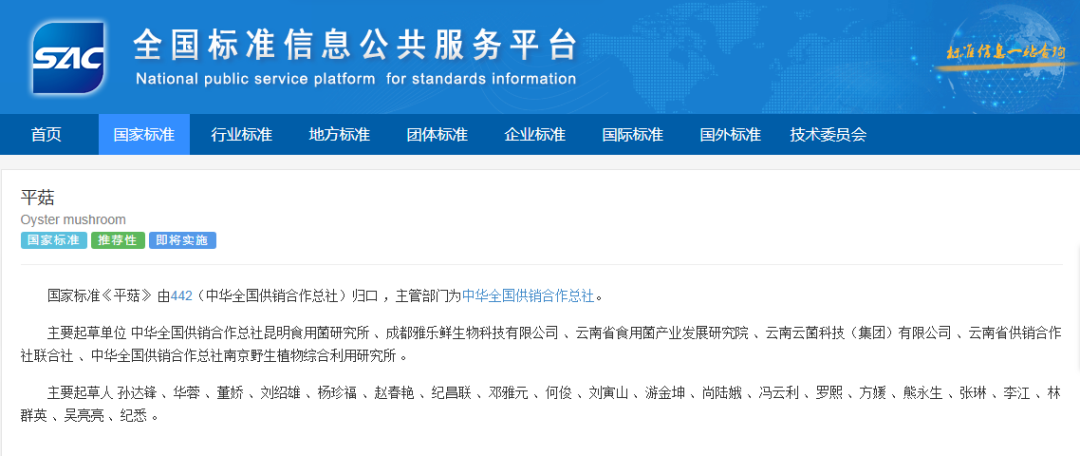Click the blue 国家标准 tag under the title
1080x456 pixels.
pos(53,240)
